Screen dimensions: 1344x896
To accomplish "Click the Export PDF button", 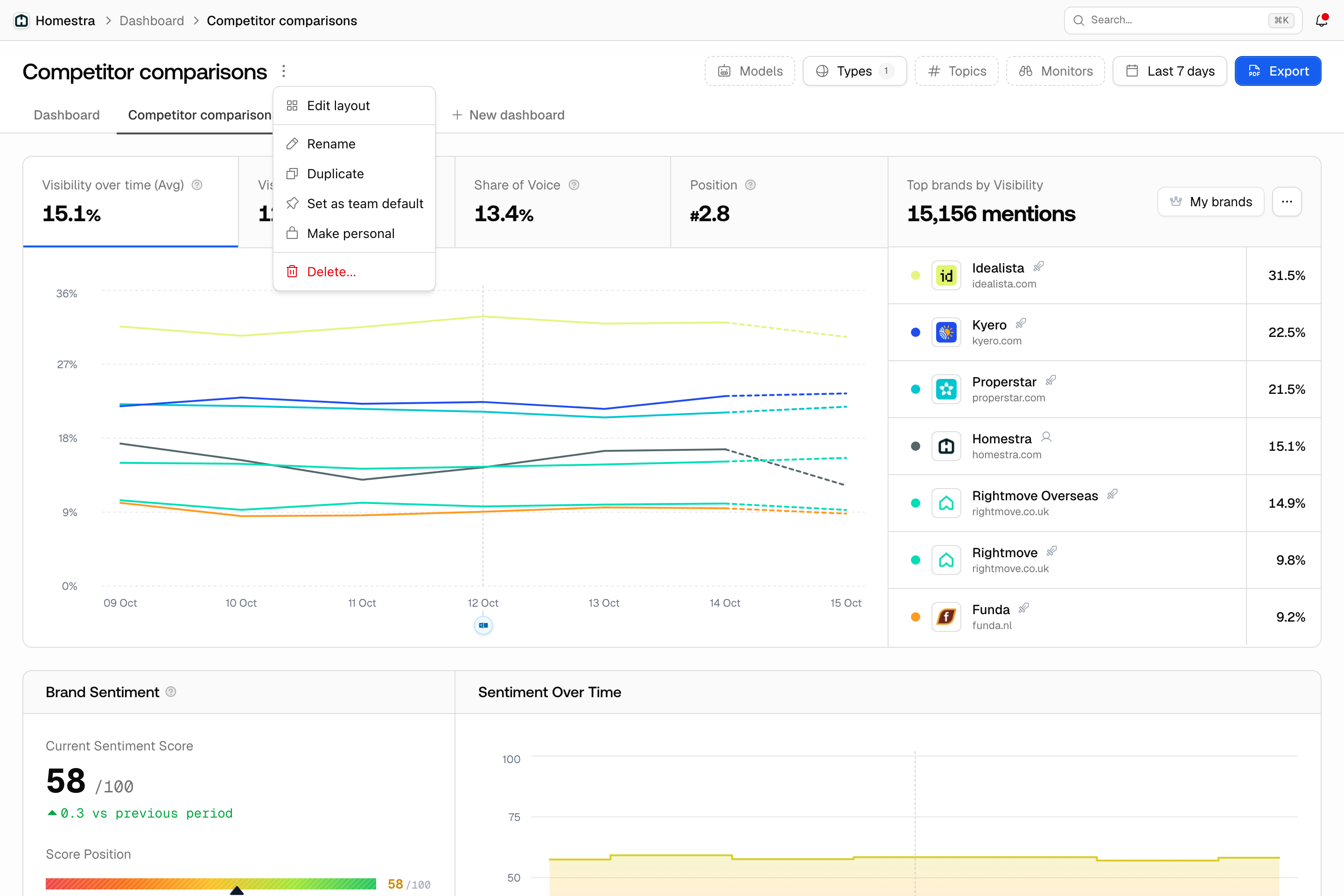I will (1278, 71).
